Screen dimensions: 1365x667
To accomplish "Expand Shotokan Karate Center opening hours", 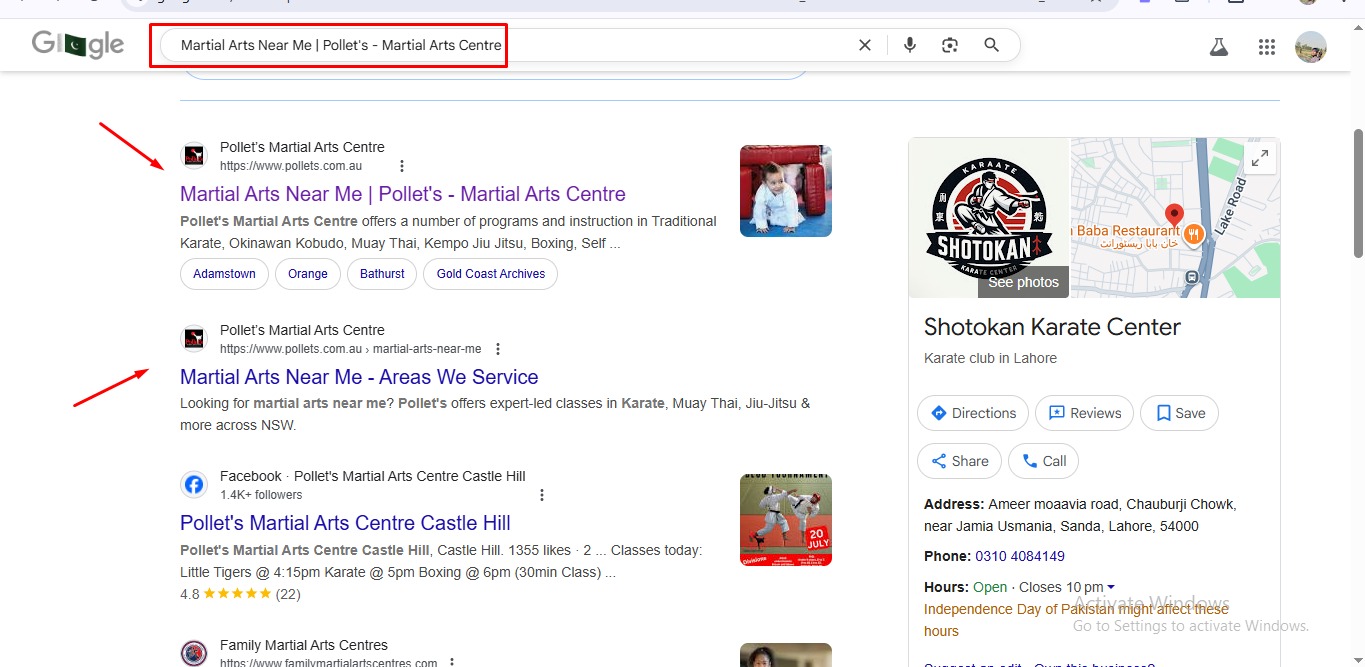I will pyautogui.click(x=1110, y=588).
